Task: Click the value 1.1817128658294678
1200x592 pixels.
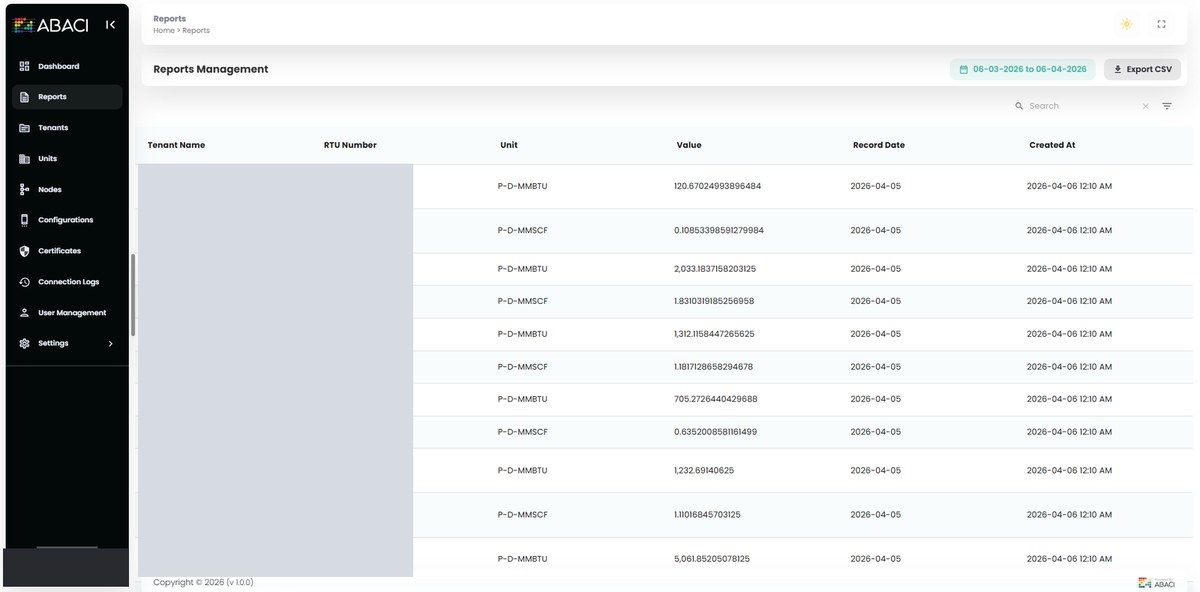Action: [713, 367]
